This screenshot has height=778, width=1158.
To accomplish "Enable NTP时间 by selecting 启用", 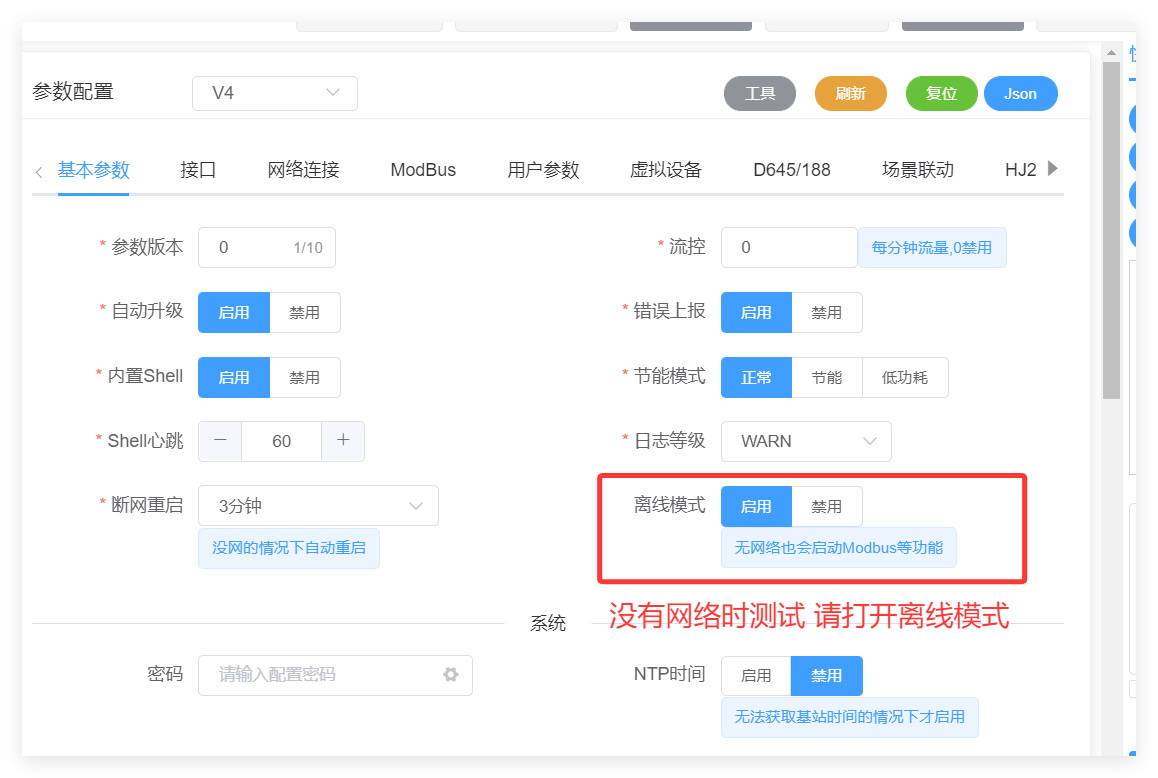I will click(756, 676).
